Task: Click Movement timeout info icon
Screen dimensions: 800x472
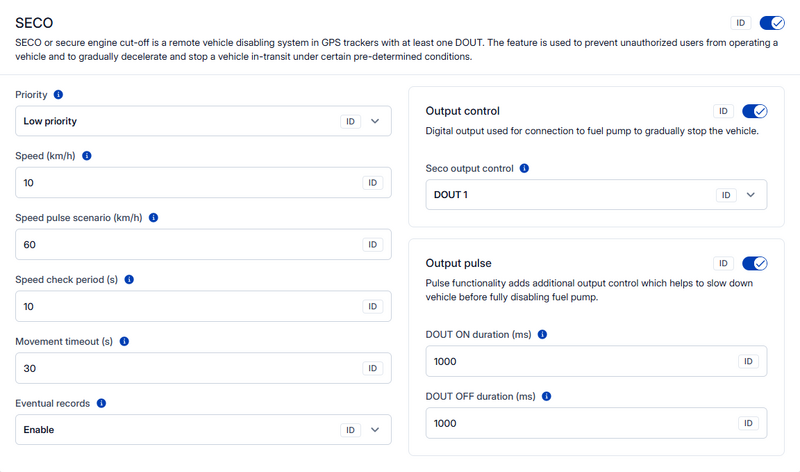Action: coord(124,342)
